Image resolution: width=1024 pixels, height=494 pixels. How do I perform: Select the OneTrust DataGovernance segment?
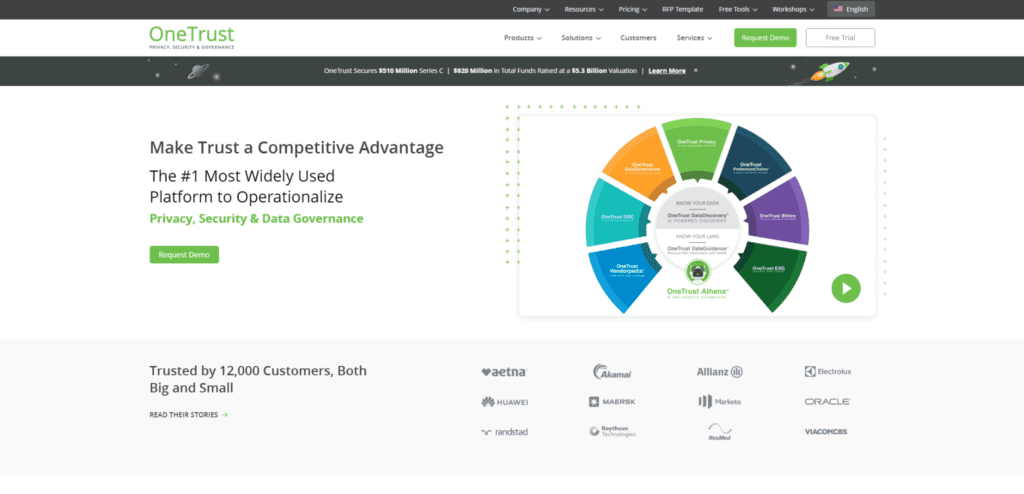point(637,163)
